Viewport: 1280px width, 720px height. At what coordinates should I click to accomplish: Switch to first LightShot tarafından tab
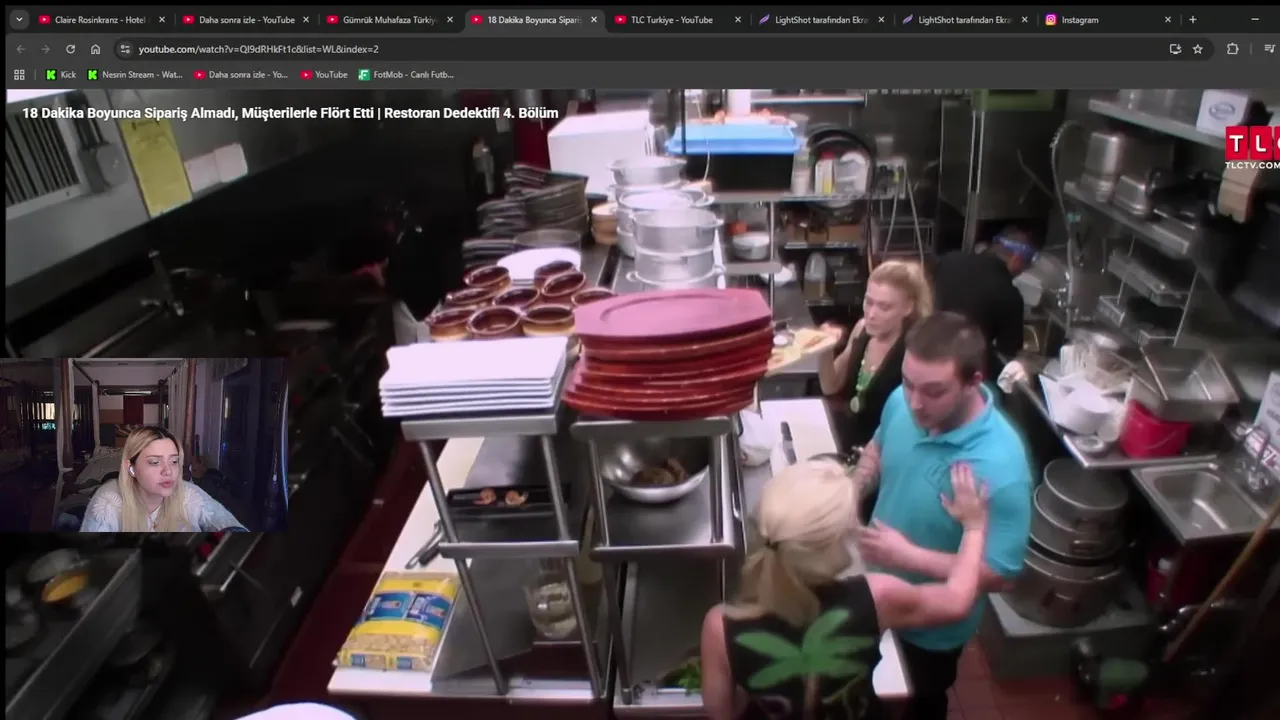click(820, 19)
